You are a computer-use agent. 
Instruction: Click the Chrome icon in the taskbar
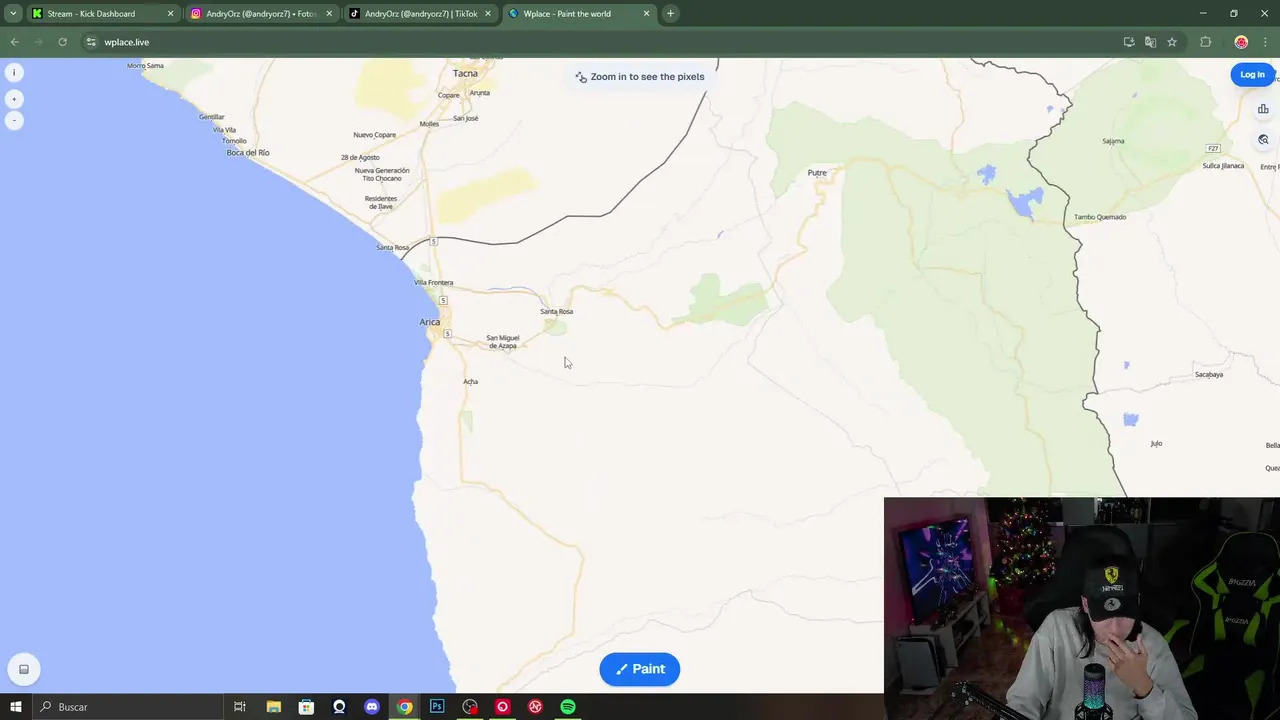tap(404, 707)
